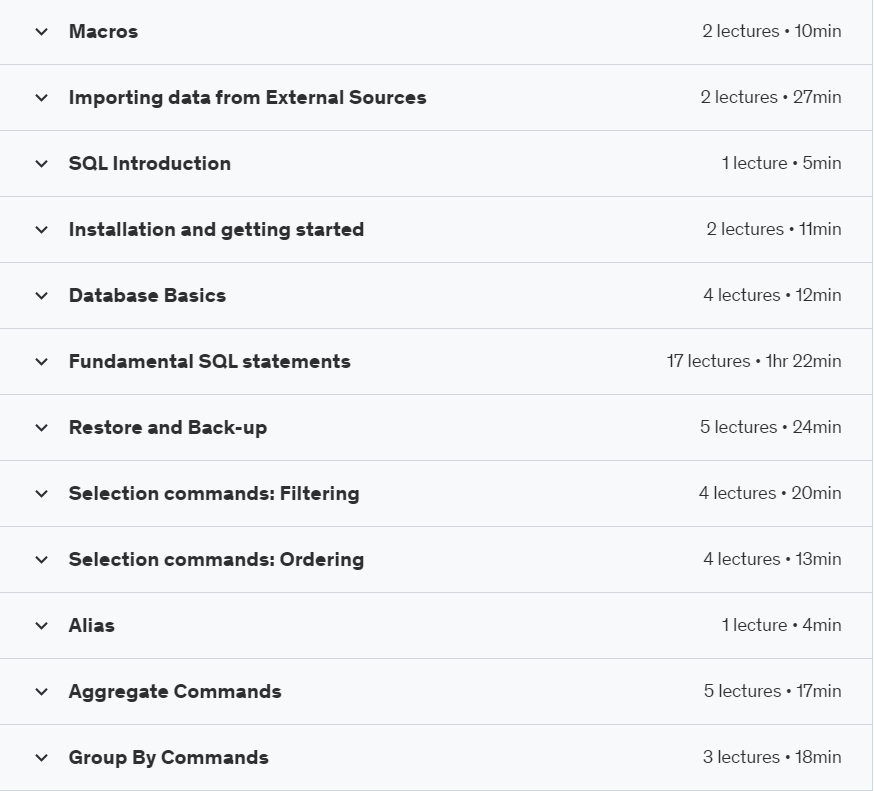
Task: Open the Aggregate Commands section title
Action: click(175, 692)
